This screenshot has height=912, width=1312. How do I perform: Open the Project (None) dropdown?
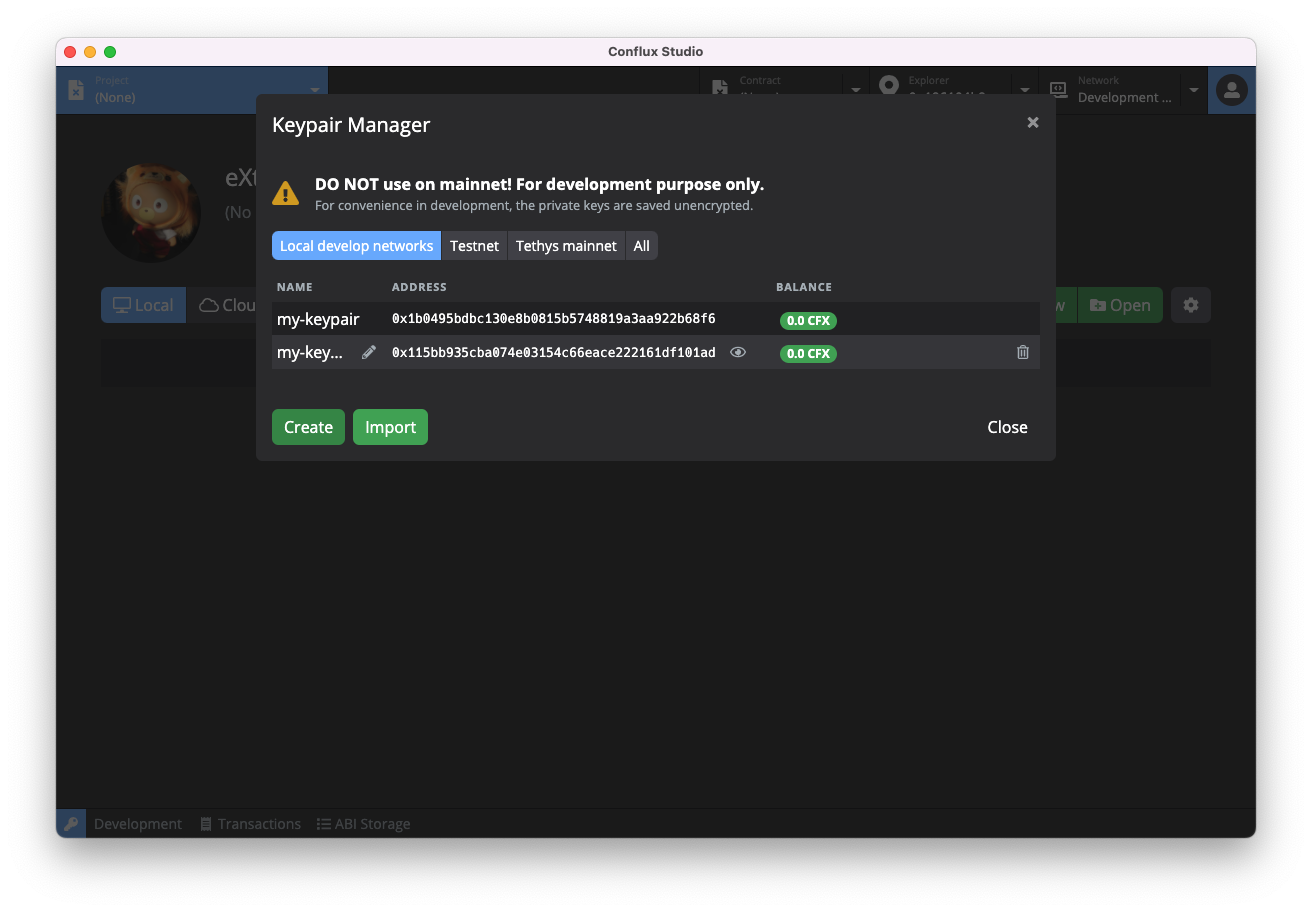click(x=192, y=89)
